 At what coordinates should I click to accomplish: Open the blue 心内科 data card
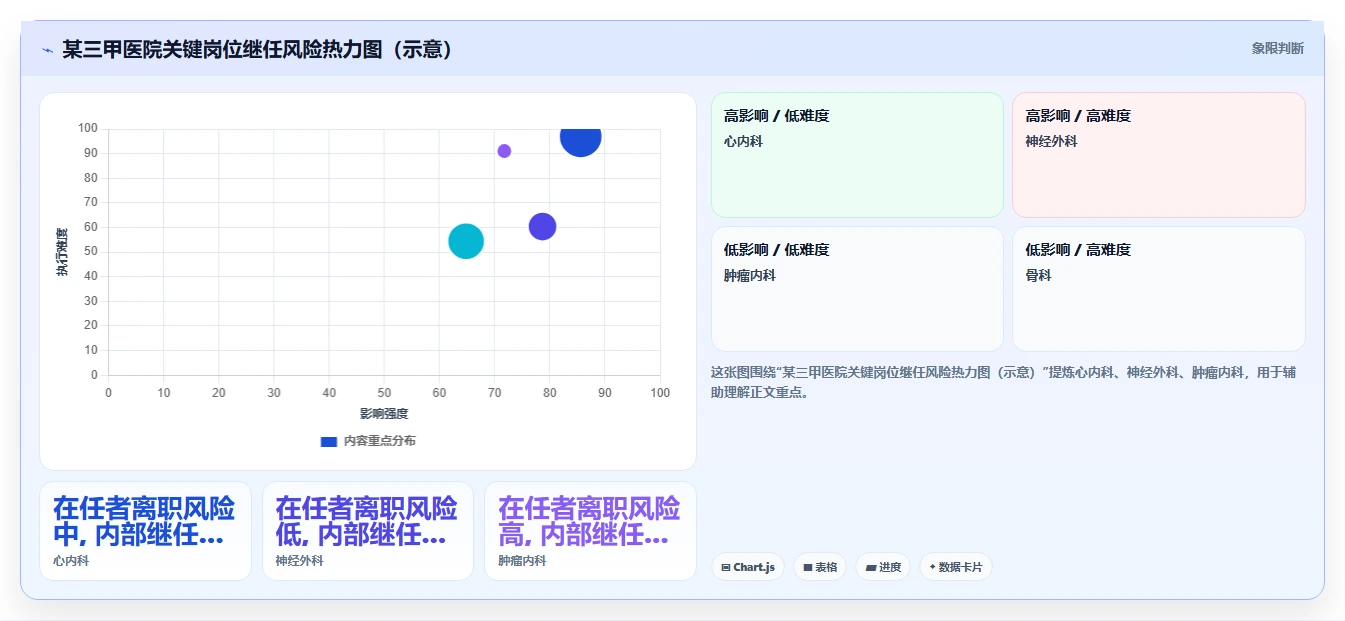tap(145, 531)
